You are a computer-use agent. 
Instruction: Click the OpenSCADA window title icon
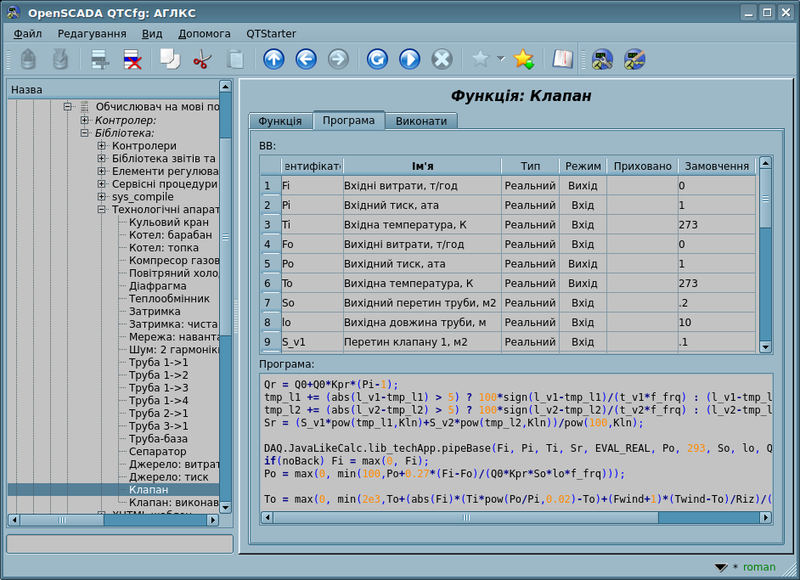(13, 13)
